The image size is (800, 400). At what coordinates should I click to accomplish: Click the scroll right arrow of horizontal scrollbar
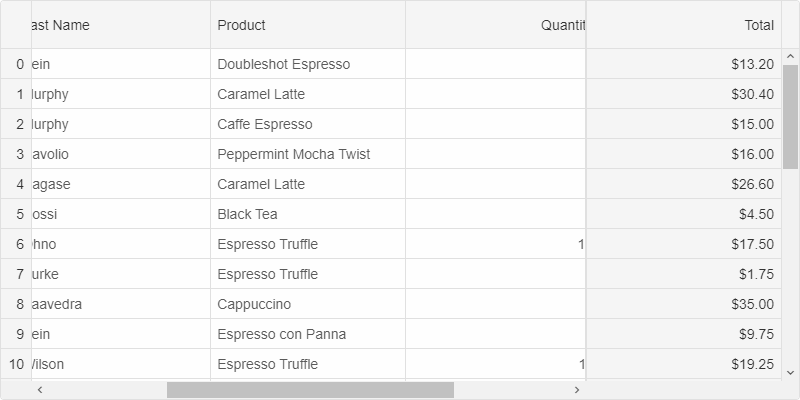(x=577, y=390)
